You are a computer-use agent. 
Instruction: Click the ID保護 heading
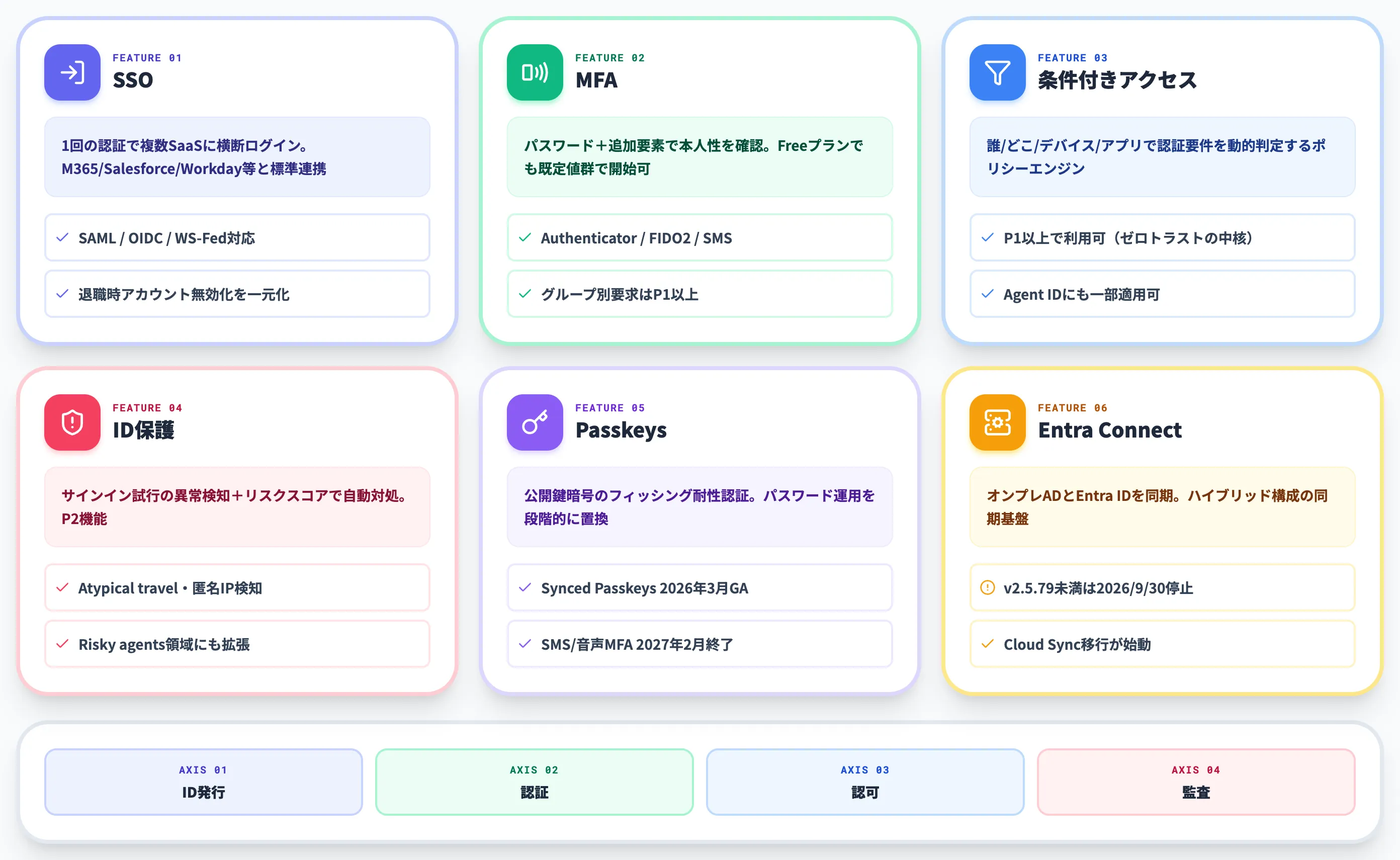(143, 430)
